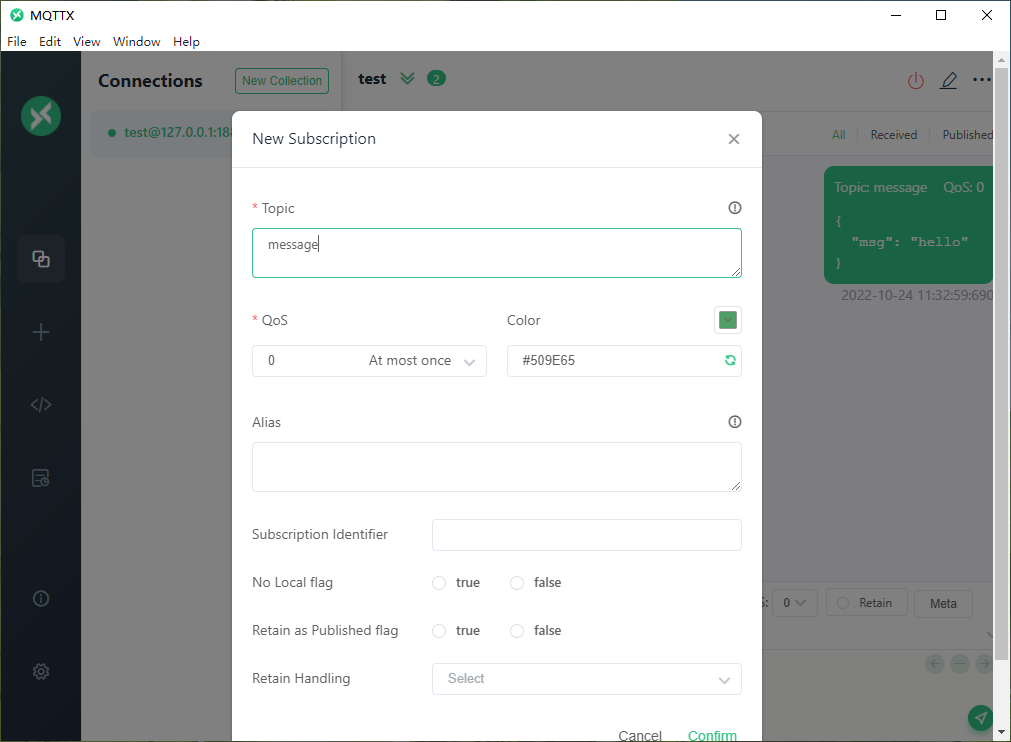This screenshot has width=1011, height=742.
Task: Select false for No Local flag
Action: pyautogui.click(x=517, y=583)
